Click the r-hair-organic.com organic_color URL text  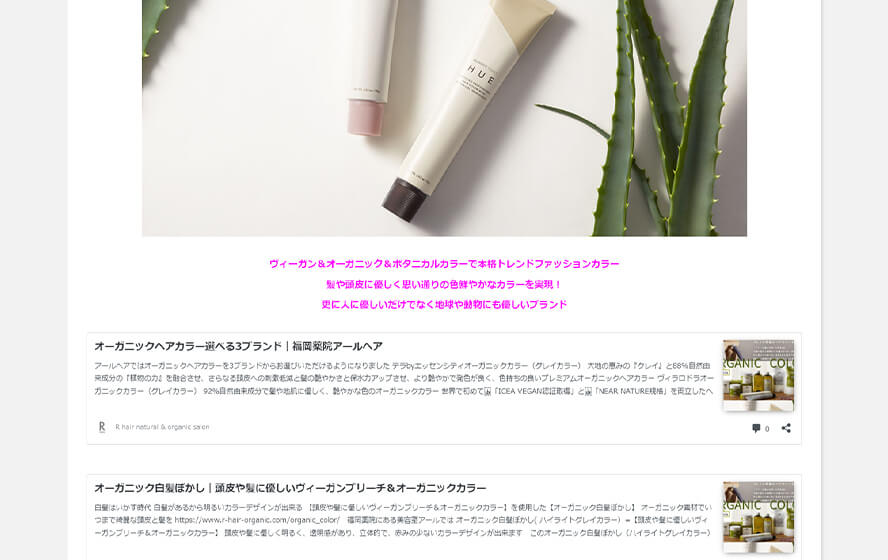257,520
